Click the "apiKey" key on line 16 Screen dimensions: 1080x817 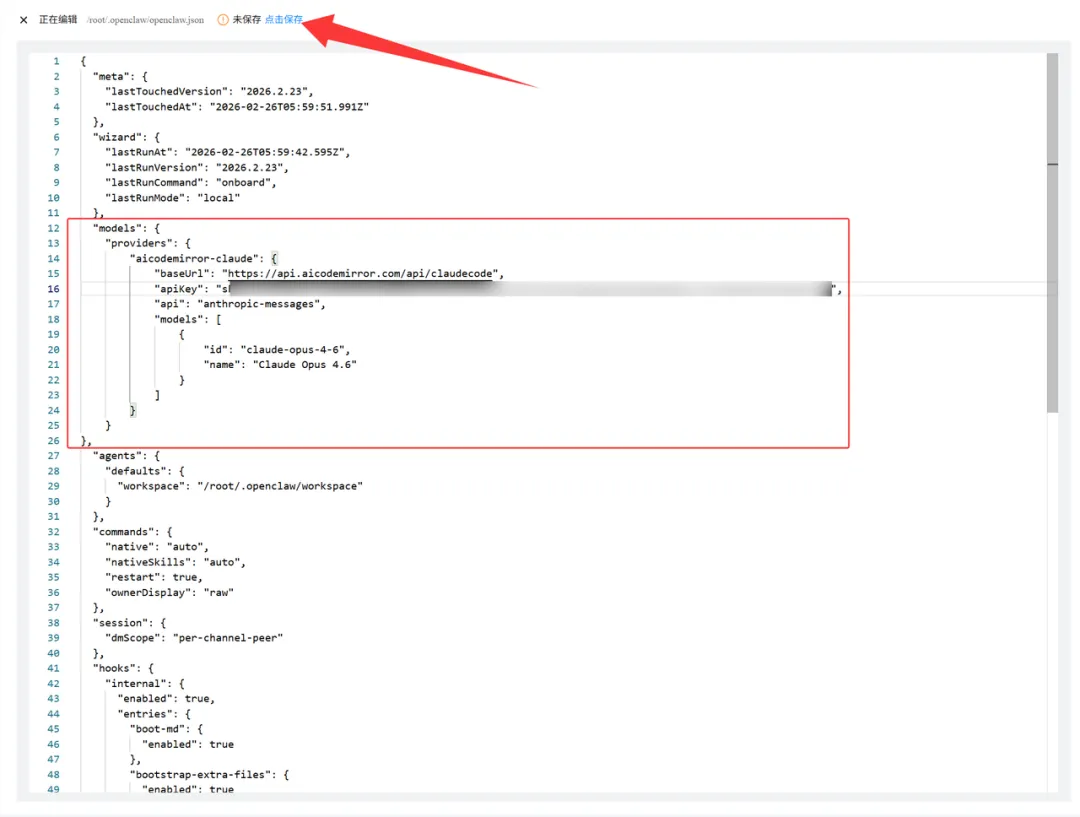(x=179, y=289)
